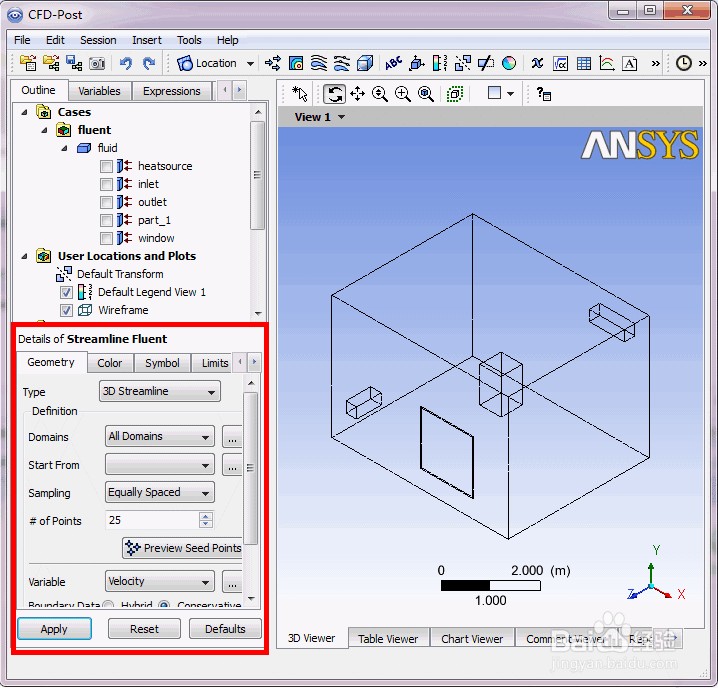Viewport: 718px width, 688px height.
Task: Insert a Clip Plane
Action: click(486, 63)
